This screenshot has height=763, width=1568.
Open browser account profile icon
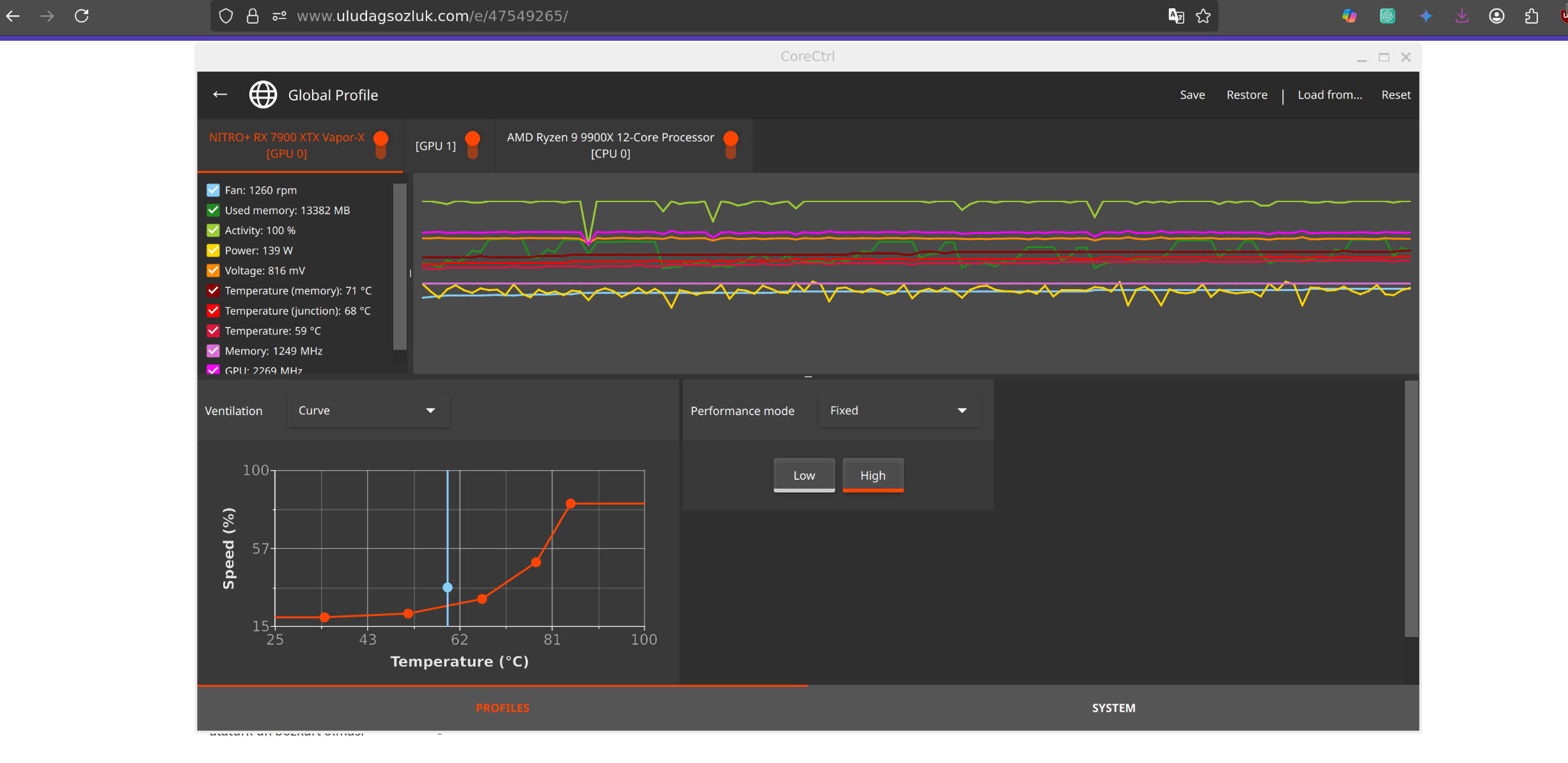[1496, 16]
